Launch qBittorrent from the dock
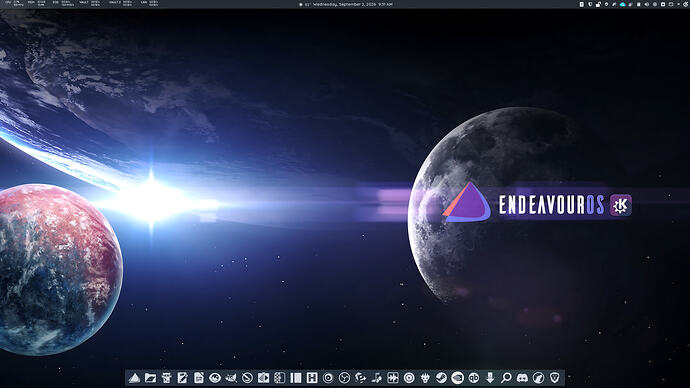The width and height of the screenshot is (690, 388). (x=473, y=377)
